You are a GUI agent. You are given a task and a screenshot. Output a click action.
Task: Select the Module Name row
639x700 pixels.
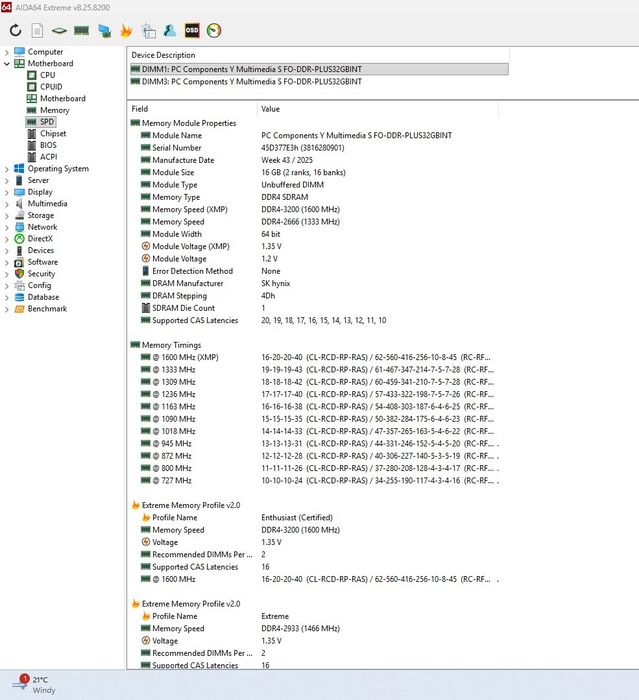click(x=313, y=135)
